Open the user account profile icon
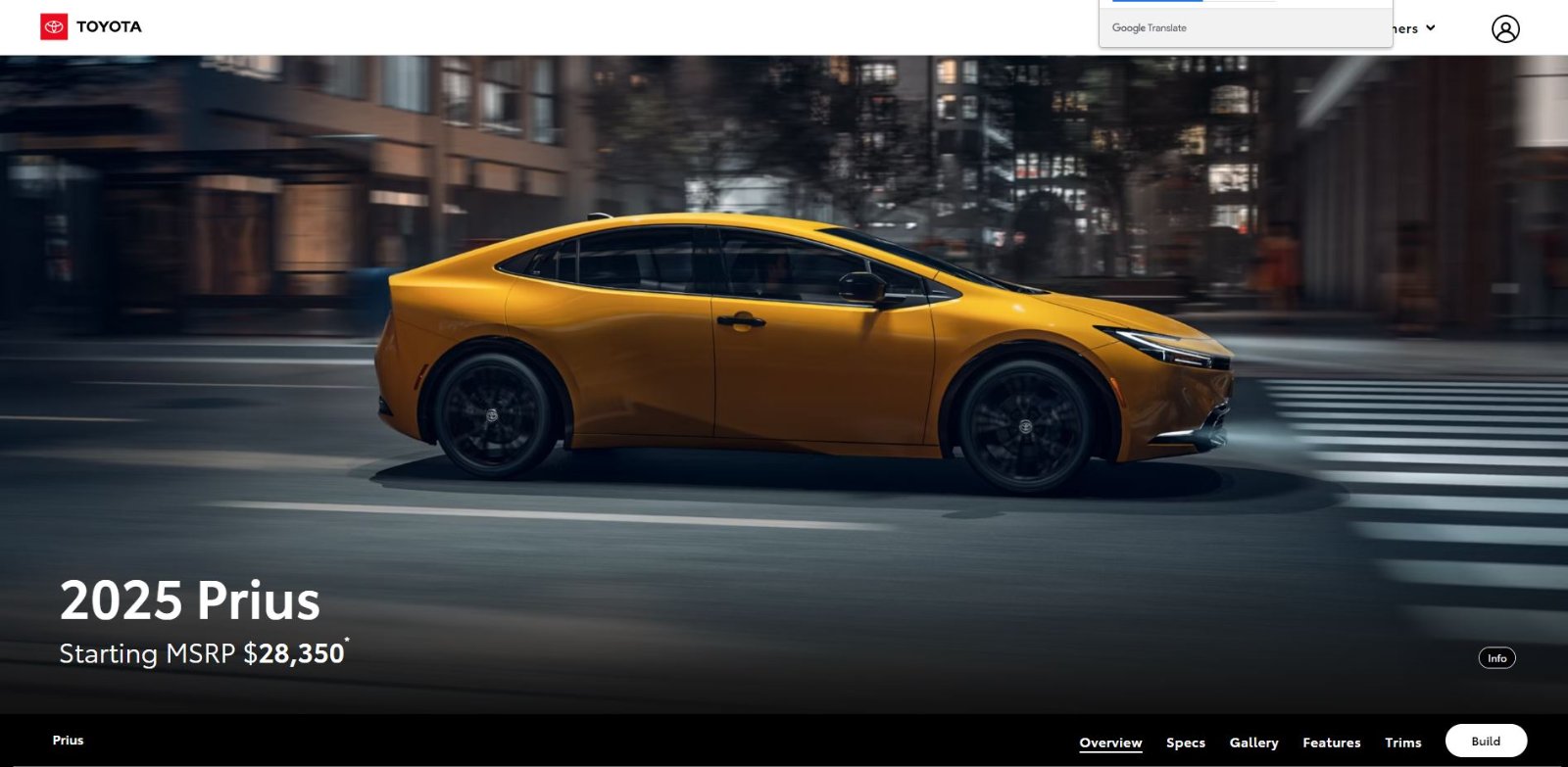Viewport: 1568px width, 767px height. (x=1505, y=28)
